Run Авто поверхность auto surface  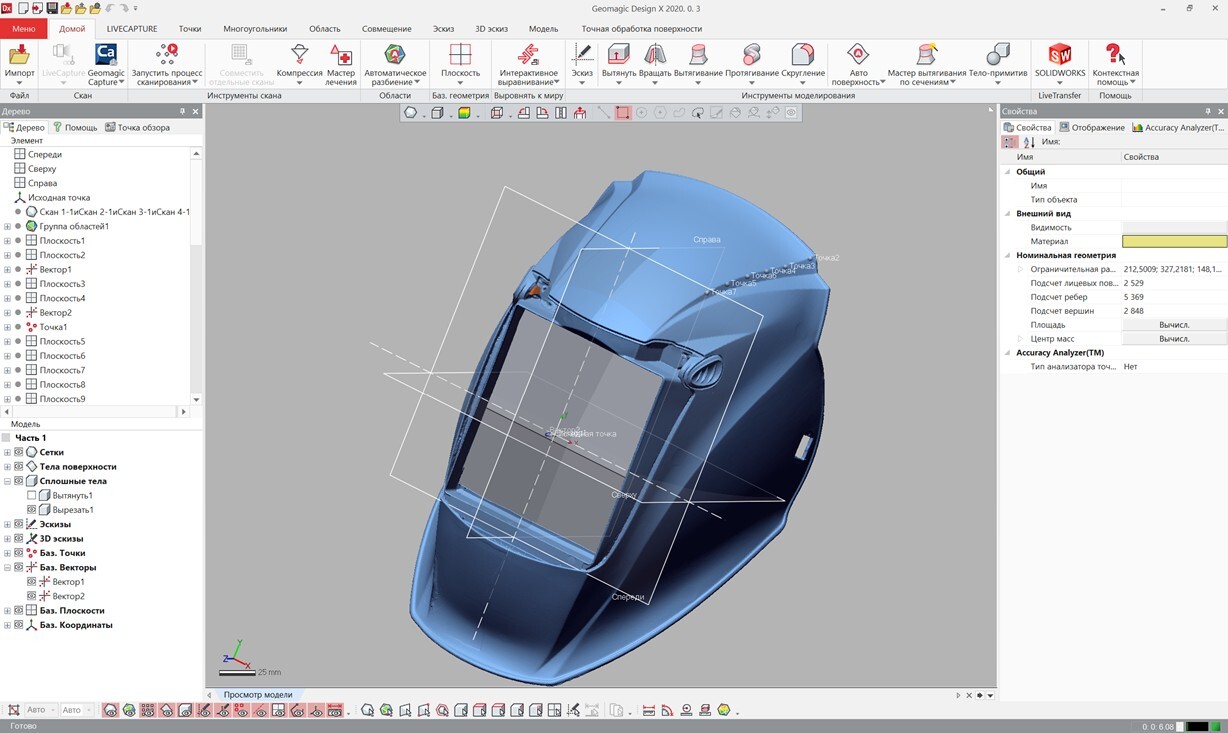857,65
